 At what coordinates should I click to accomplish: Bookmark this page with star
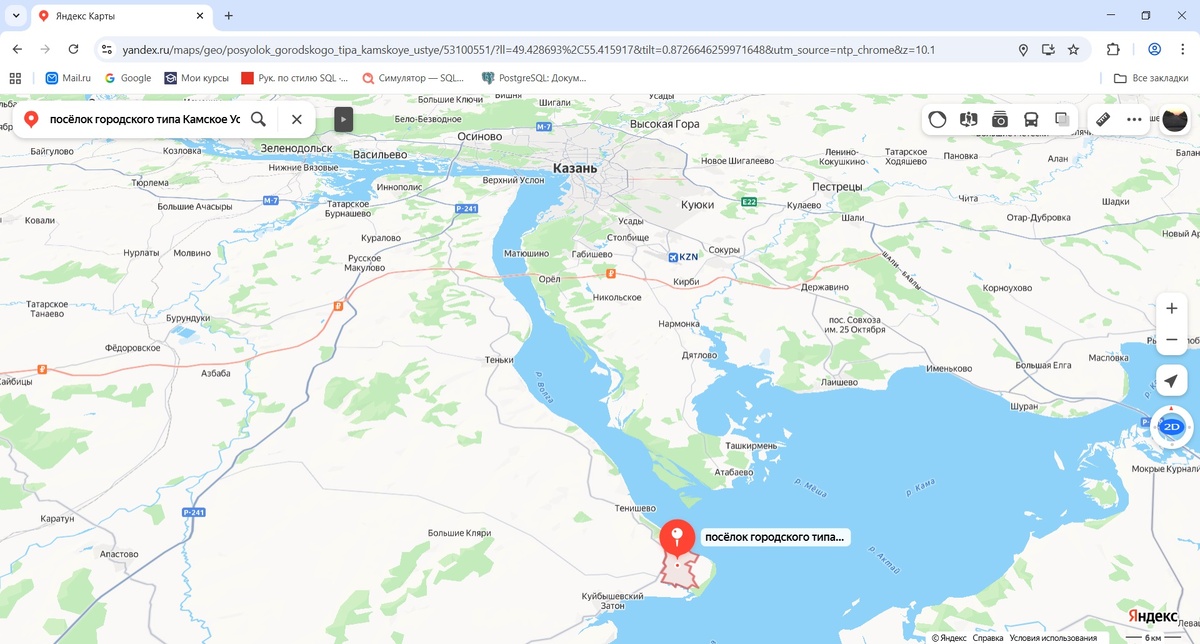1073,49
